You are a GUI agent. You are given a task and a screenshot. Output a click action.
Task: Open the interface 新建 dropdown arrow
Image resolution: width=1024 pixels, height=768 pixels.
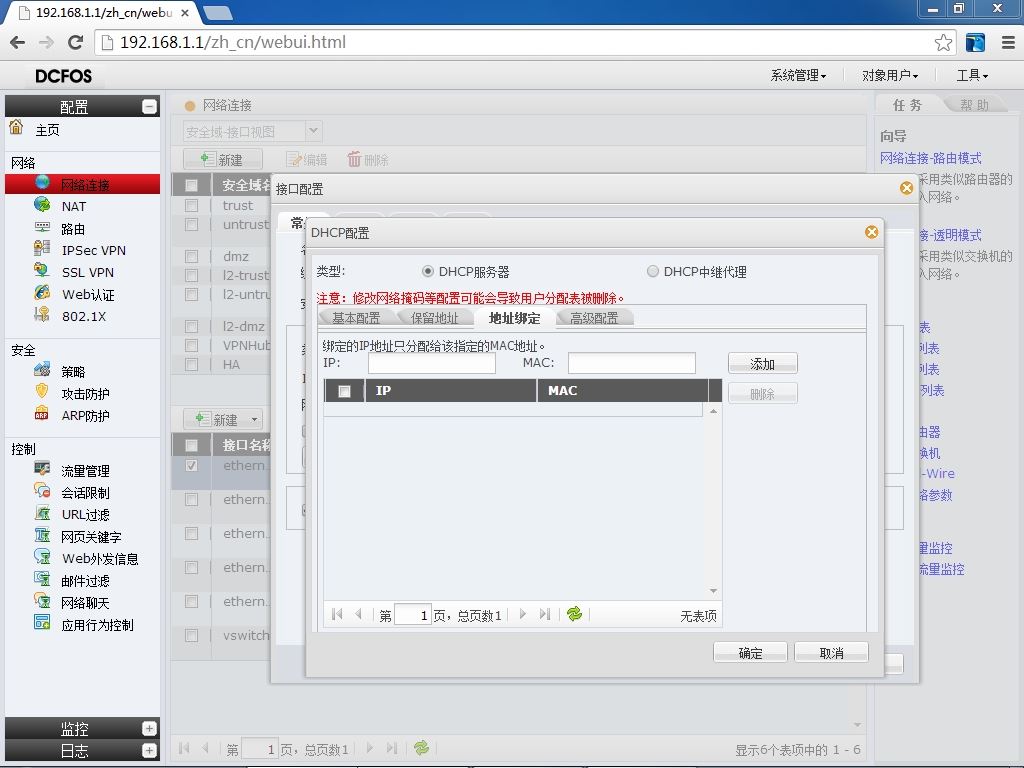tap(254, 419)
